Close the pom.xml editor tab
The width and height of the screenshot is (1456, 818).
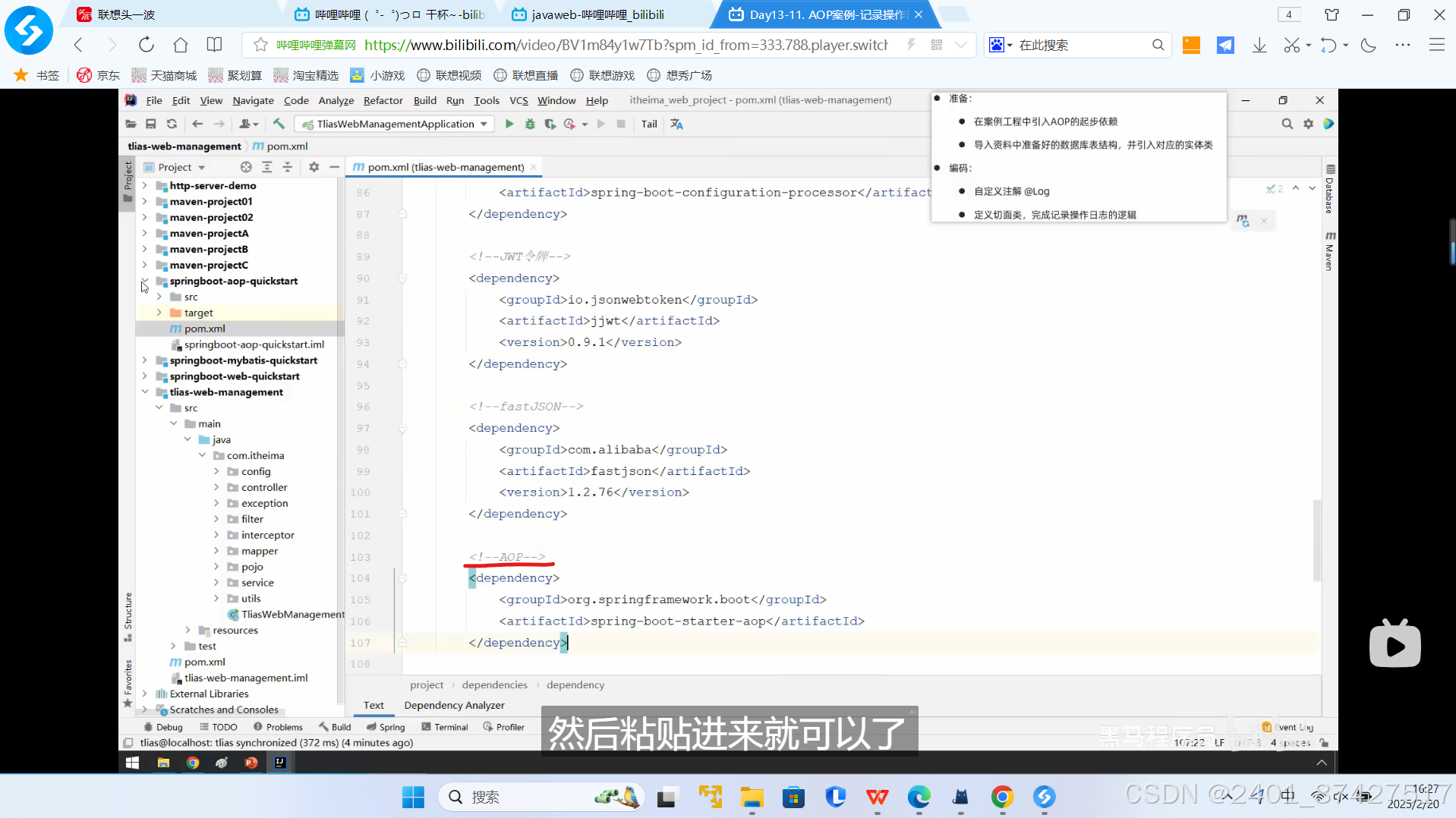click(x=534, y=167)
